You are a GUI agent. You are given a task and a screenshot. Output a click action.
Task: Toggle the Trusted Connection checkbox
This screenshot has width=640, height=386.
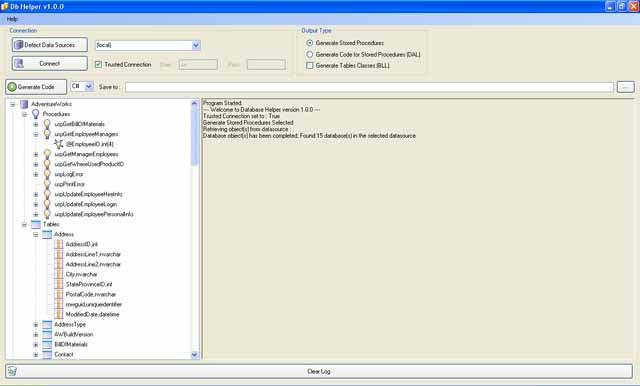click(98, 64)
